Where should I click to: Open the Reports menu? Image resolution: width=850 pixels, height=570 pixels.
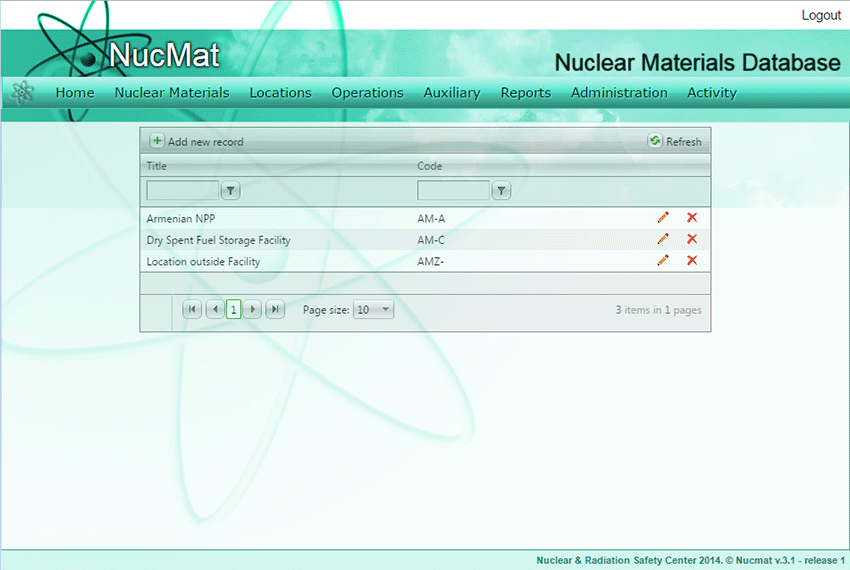pos(526,93)
